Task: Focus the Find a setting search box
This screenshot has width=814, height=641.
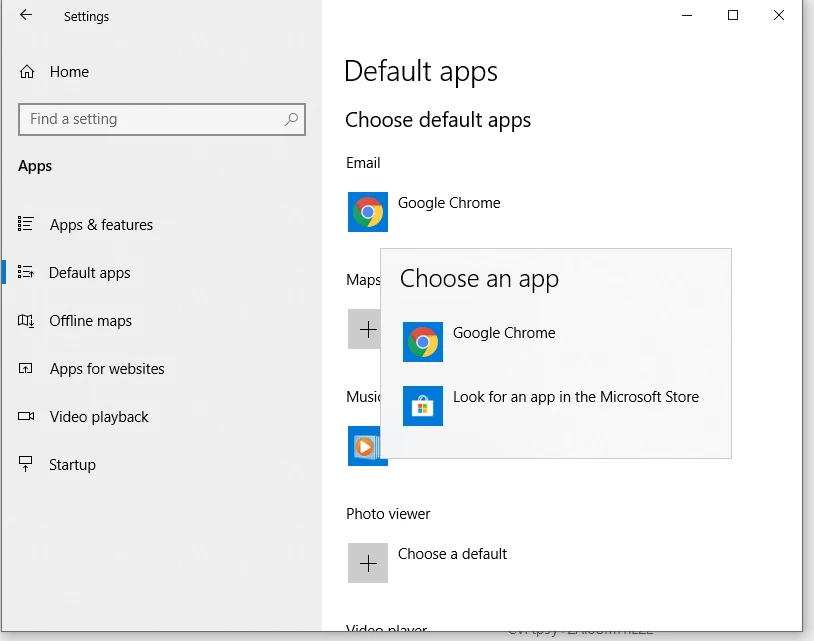Action: click(x=161, y=119)
